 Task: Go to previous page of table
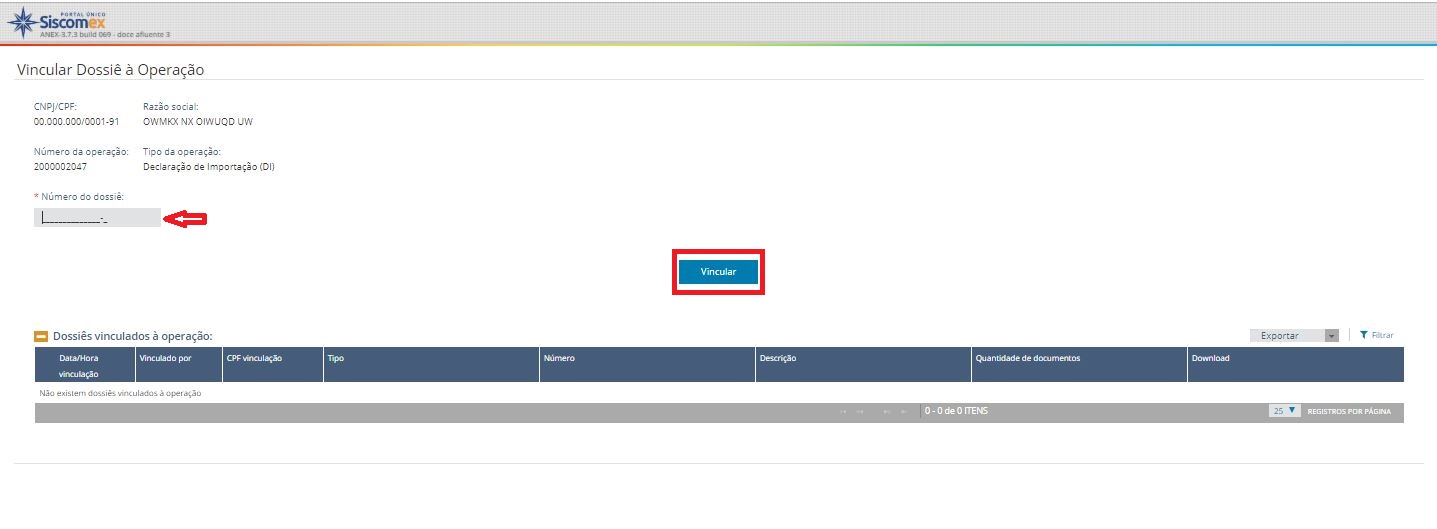tap(860, 411)
